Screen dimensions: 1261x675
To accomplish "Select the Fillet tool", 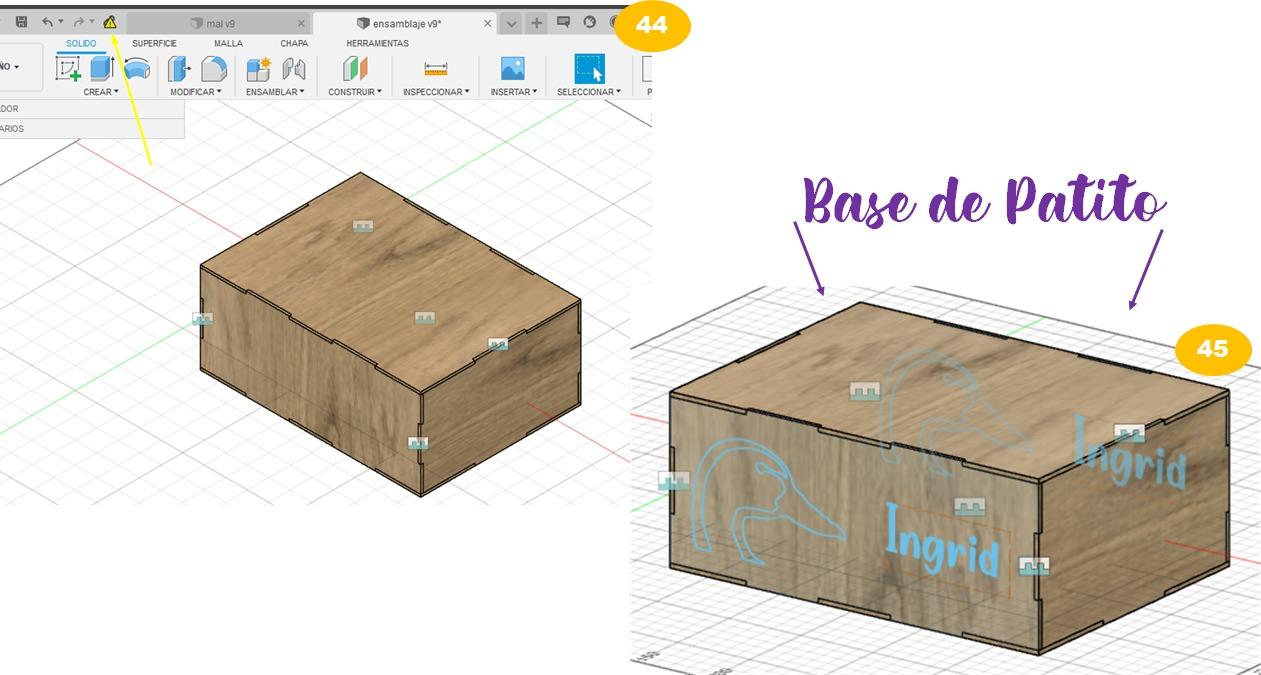I will [214, 69].
